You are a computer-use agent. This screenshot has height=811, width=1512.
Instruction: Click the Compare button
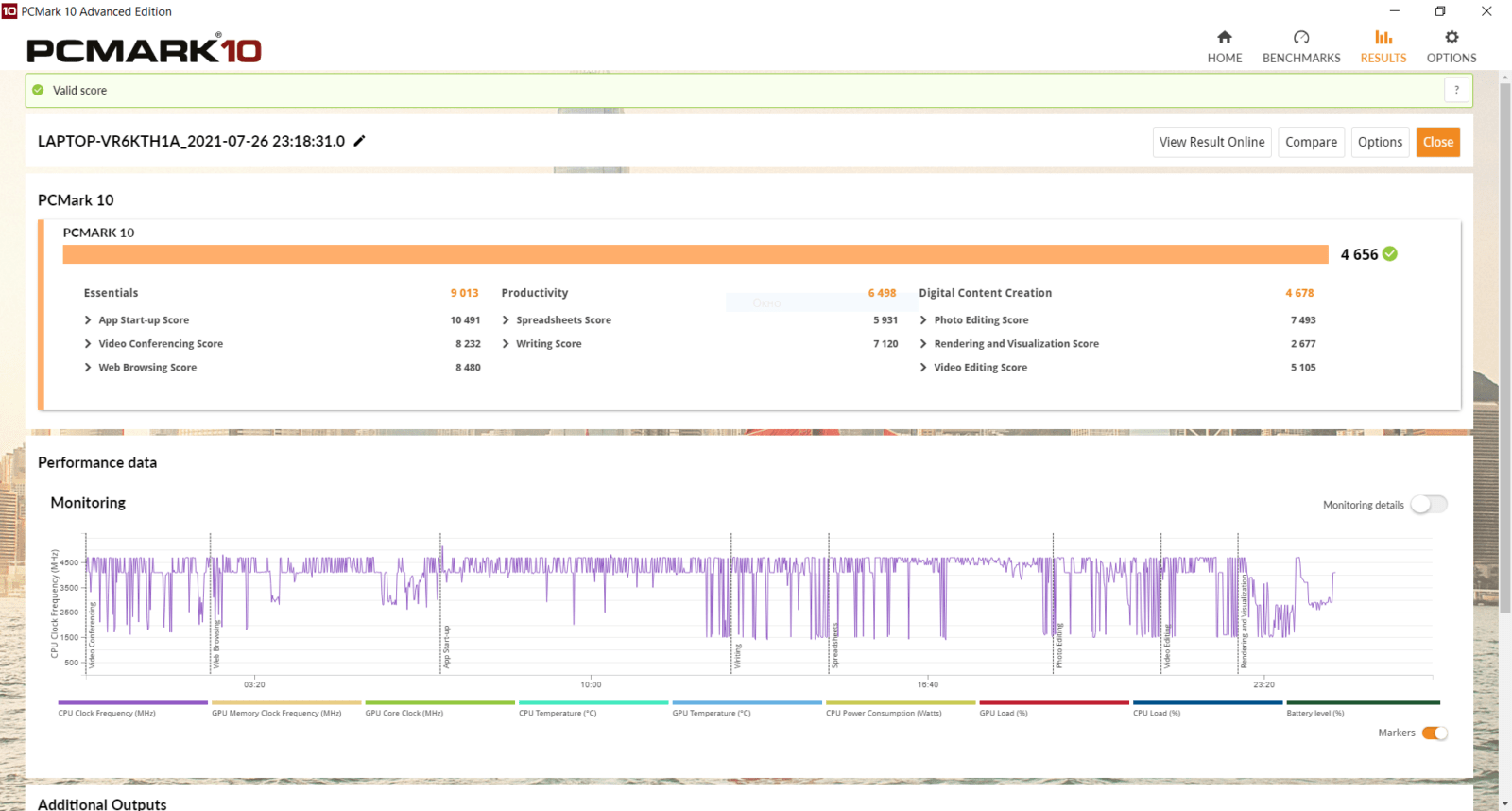(x=1311, y=142)
